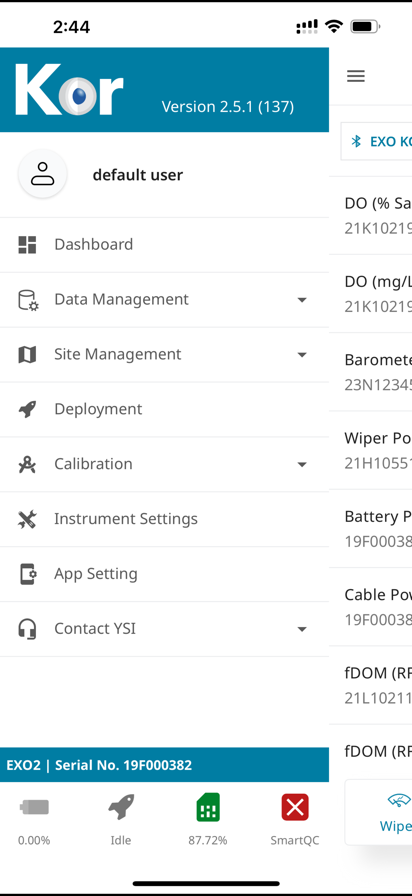Screen dimensions: 412x896
Task: Tap the default user avatar icon
Action: (42, 174)
